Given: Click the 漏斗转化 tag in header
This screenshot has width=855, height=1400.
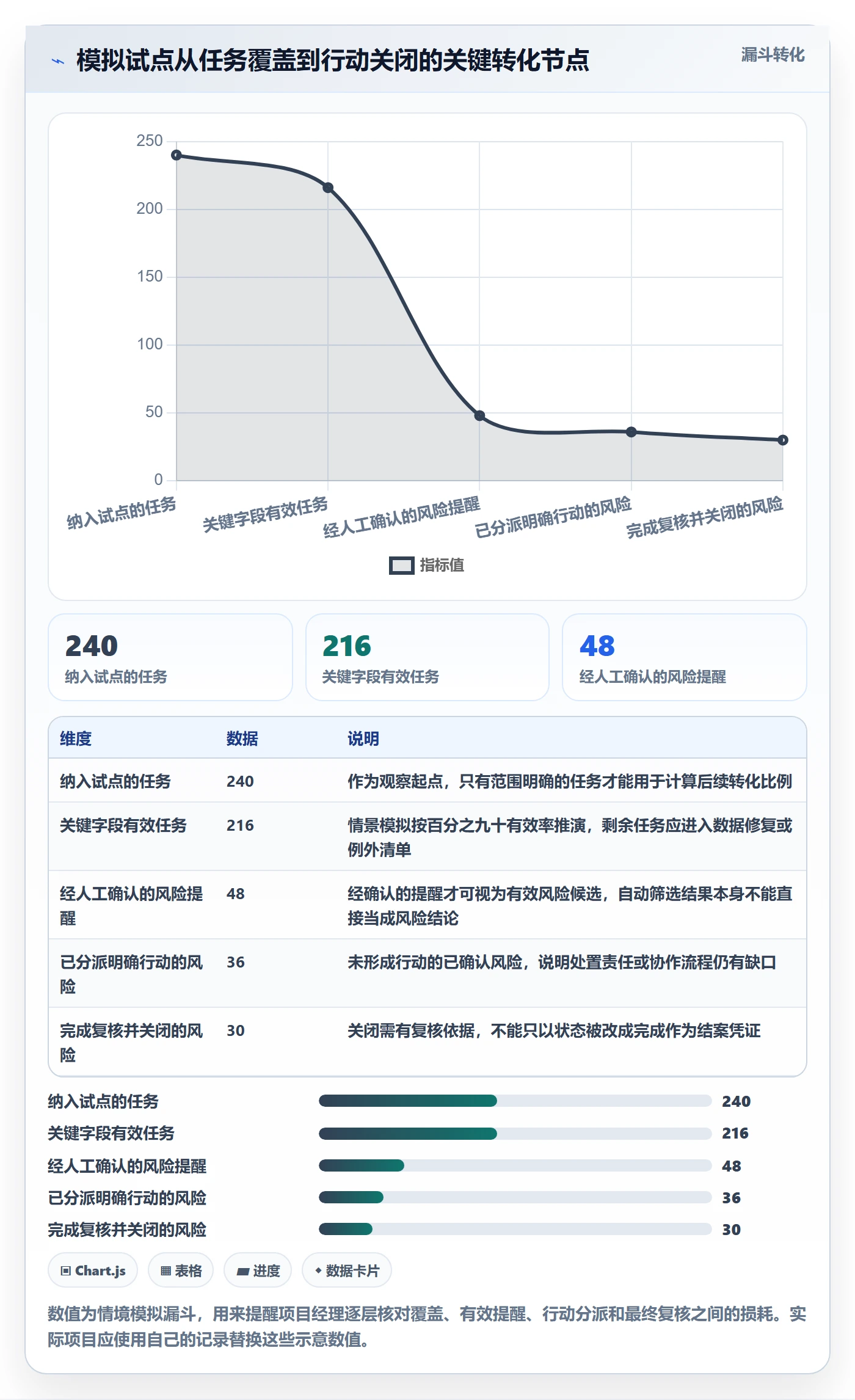Looking at the screenshot, I should point(773,55).
